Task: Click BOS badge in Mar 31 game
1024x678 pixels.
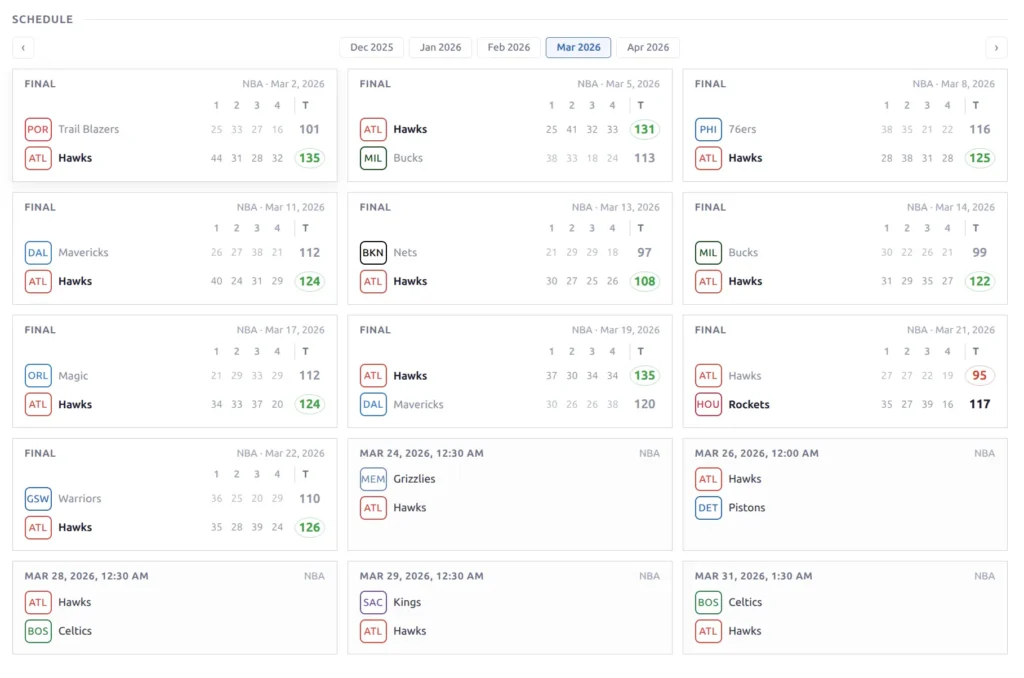Action: tap(708, 602)
